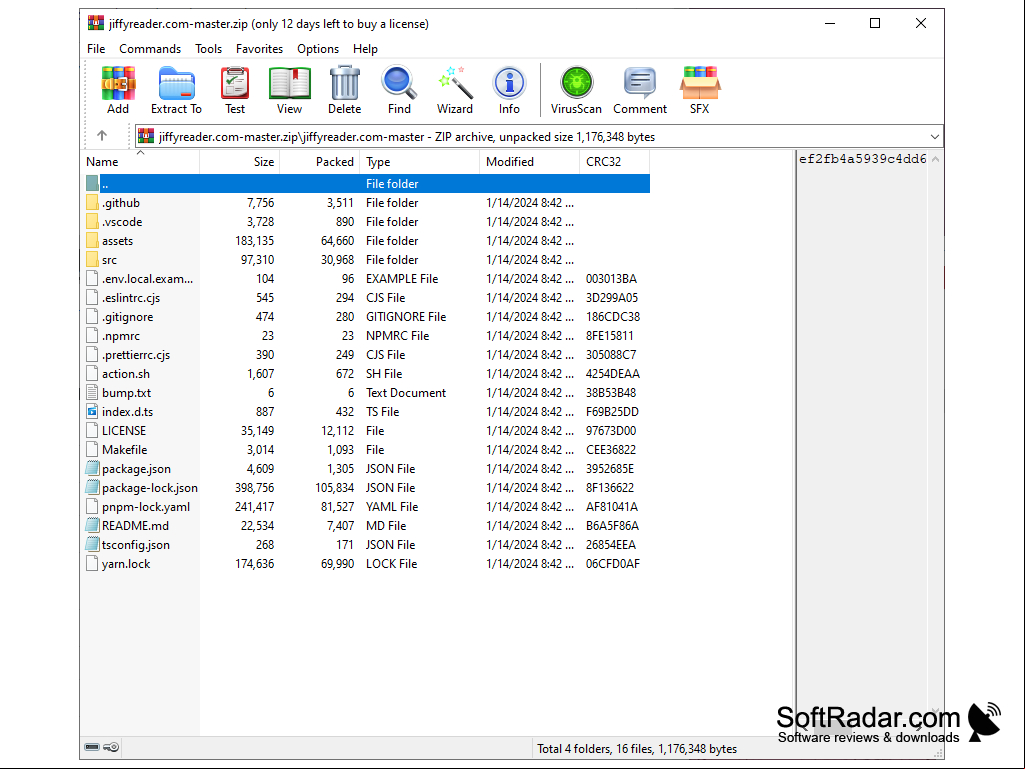The width and height of the screenshot is (1025, 769).
Task: Click the key icon in status bar
Action: pos(111,747)
